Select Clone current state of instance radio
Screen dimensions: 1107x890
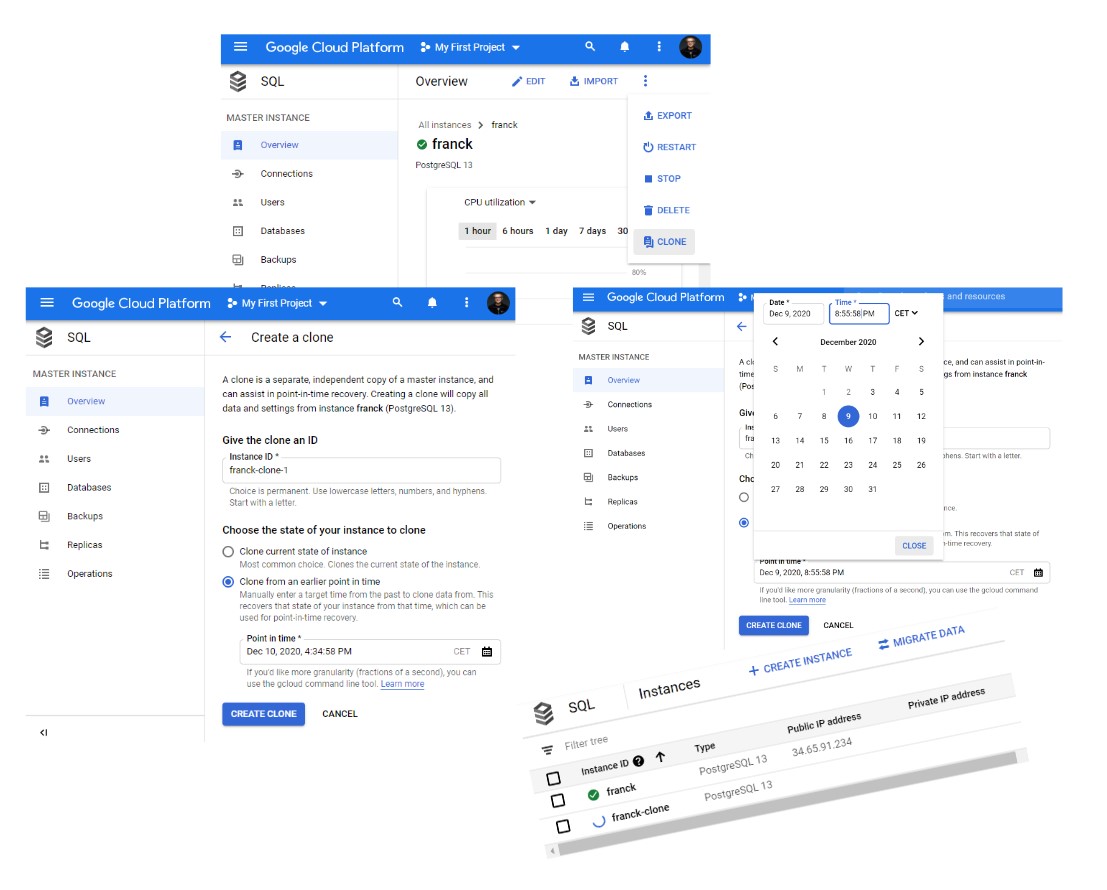(228, 552)
